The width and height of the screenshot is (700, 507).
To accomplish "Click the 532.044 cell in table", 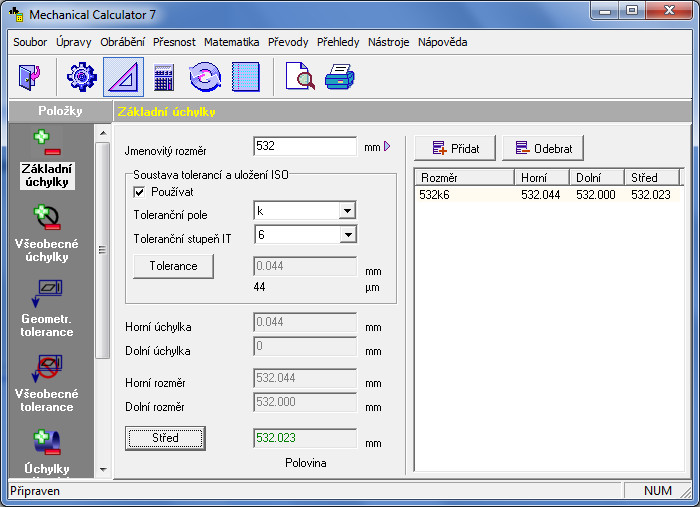I will [x=541, y=195].
